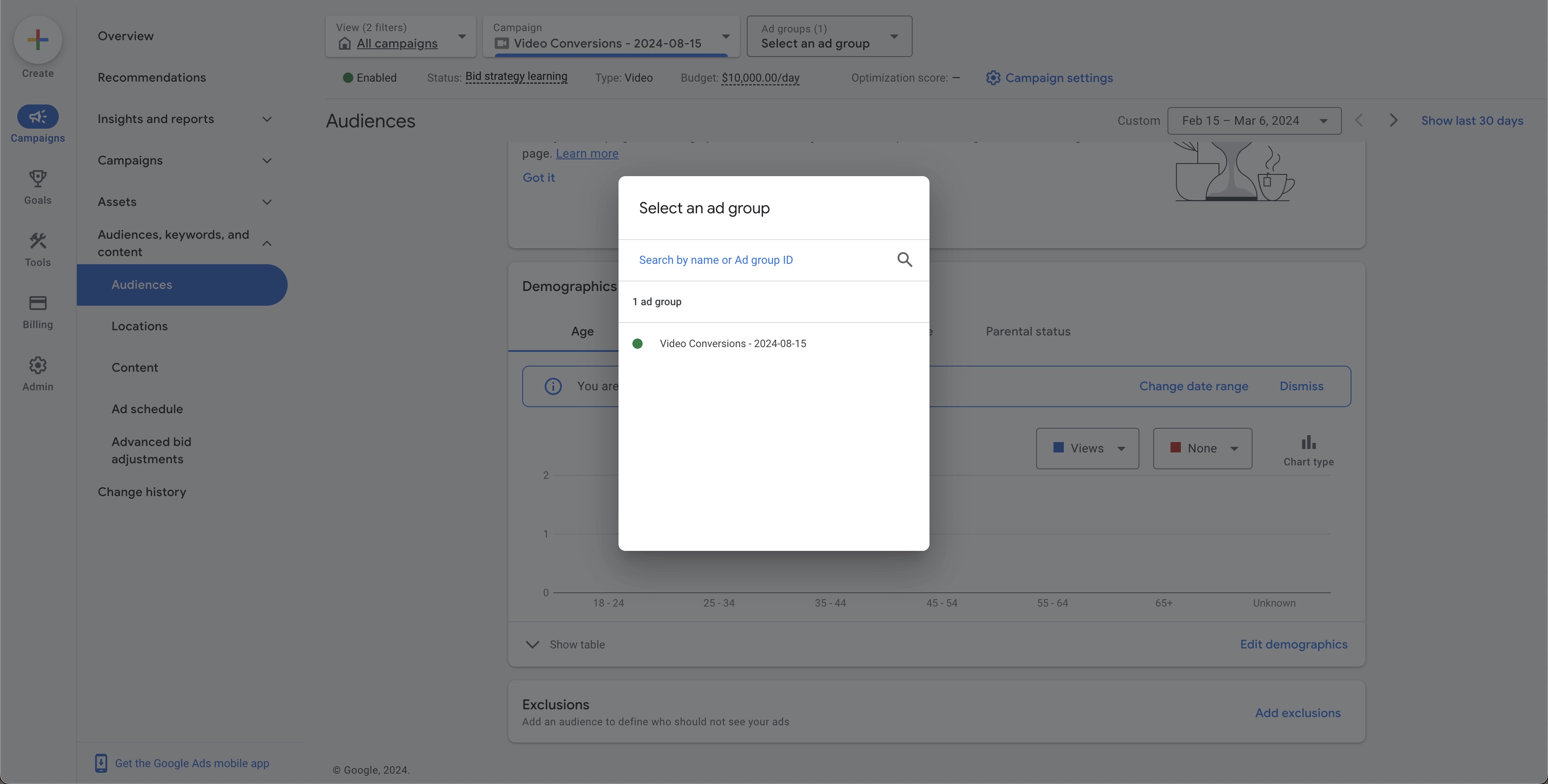The width and height of the screenshot is (1548, 784).
Task: Click the Chart type bar icon
Action: pos(1308,443)
